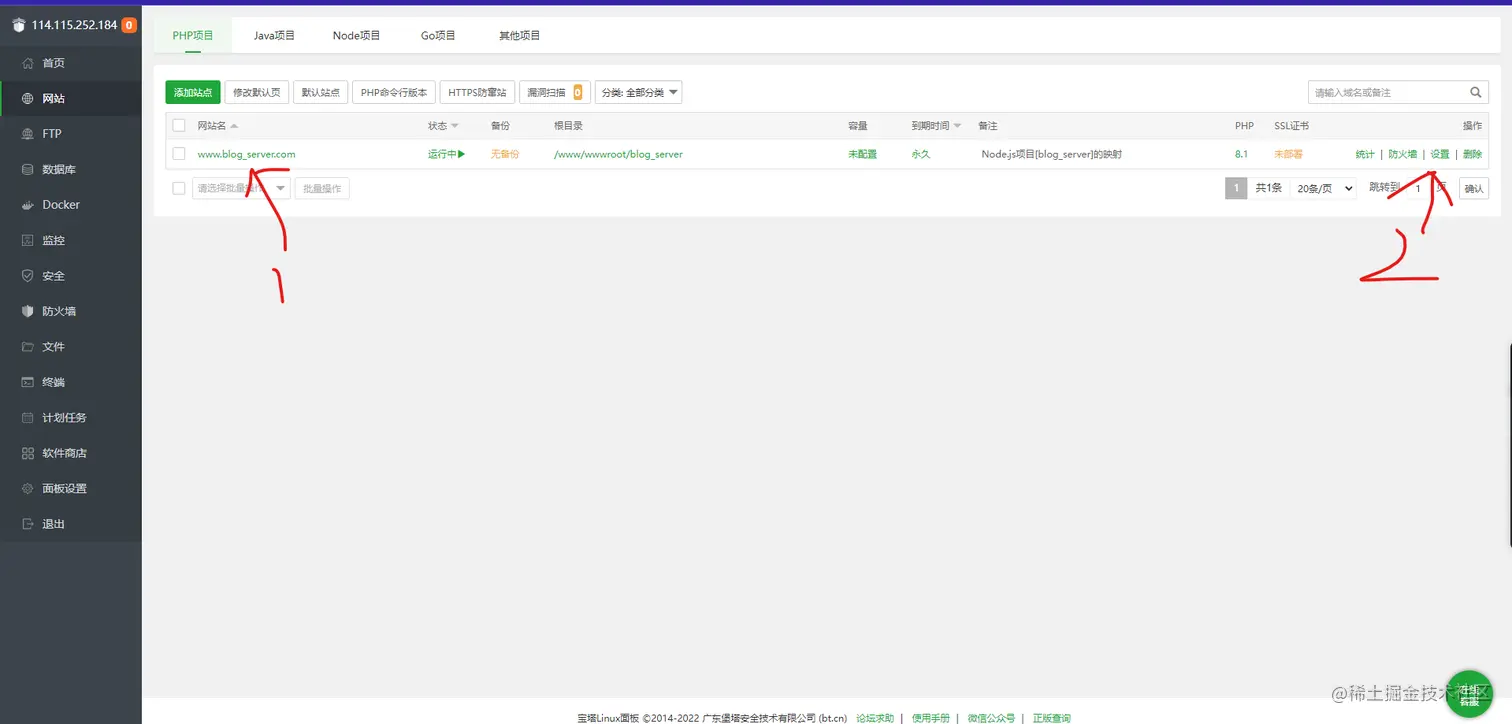Open the row's 防火墙 action link
This screenshot has height=724, width=1512.
pos(1403,154)
